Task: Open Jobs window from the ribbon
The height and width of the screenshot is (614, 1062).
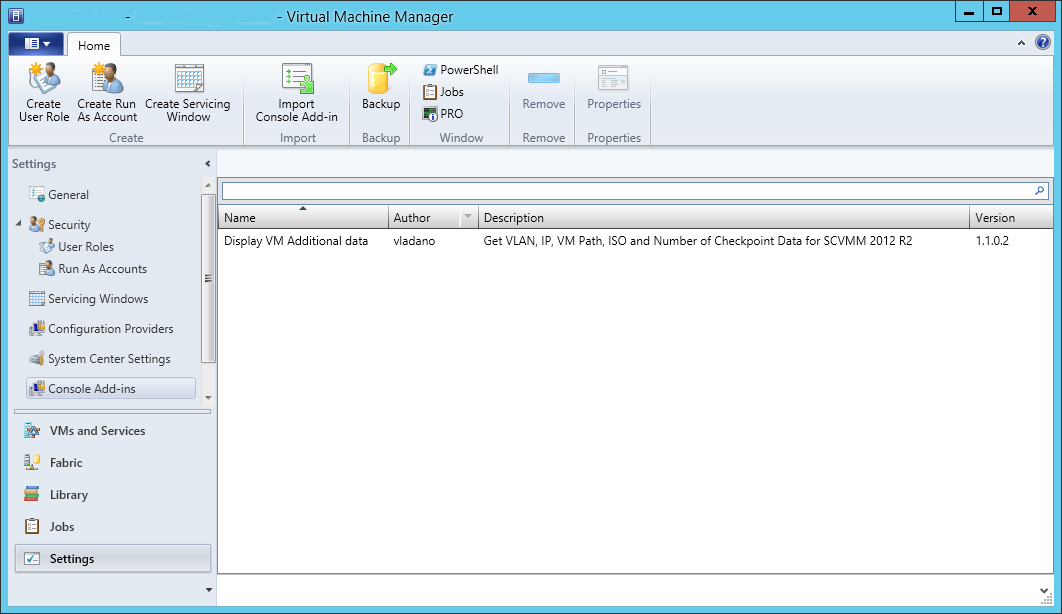Action: click(x=444, y=92)
